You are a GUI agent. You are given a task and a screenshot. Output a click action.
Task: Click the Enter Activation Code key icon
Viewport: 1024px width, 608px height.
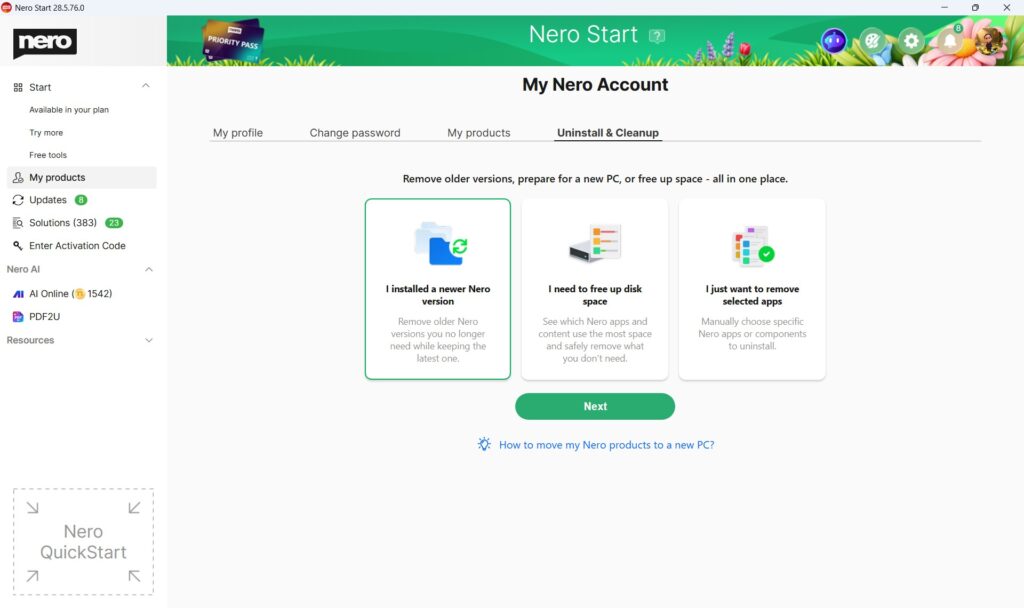tap(18, 246)
